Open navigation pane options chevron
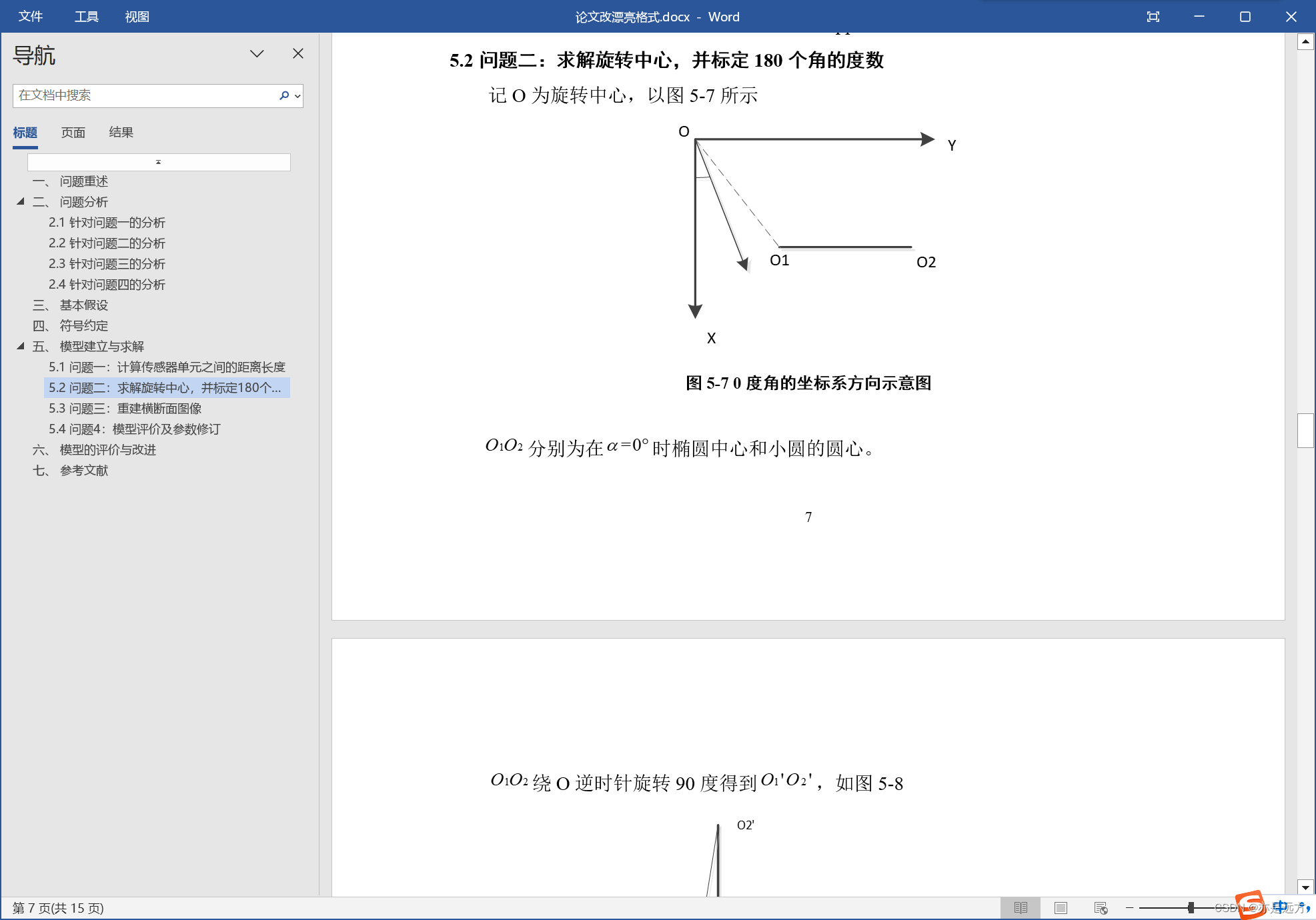This screenshot has width=1316, height=920. (x=257, y=53)
